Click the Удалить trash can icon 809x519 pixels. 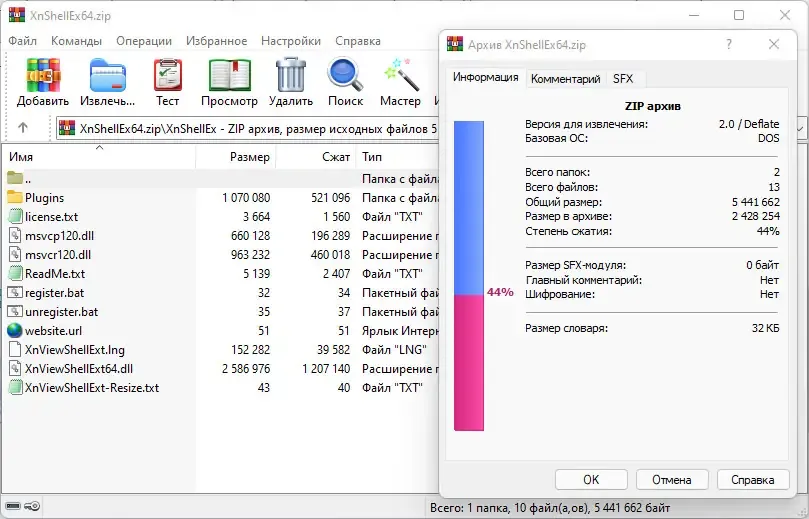(x=291, y=82)
